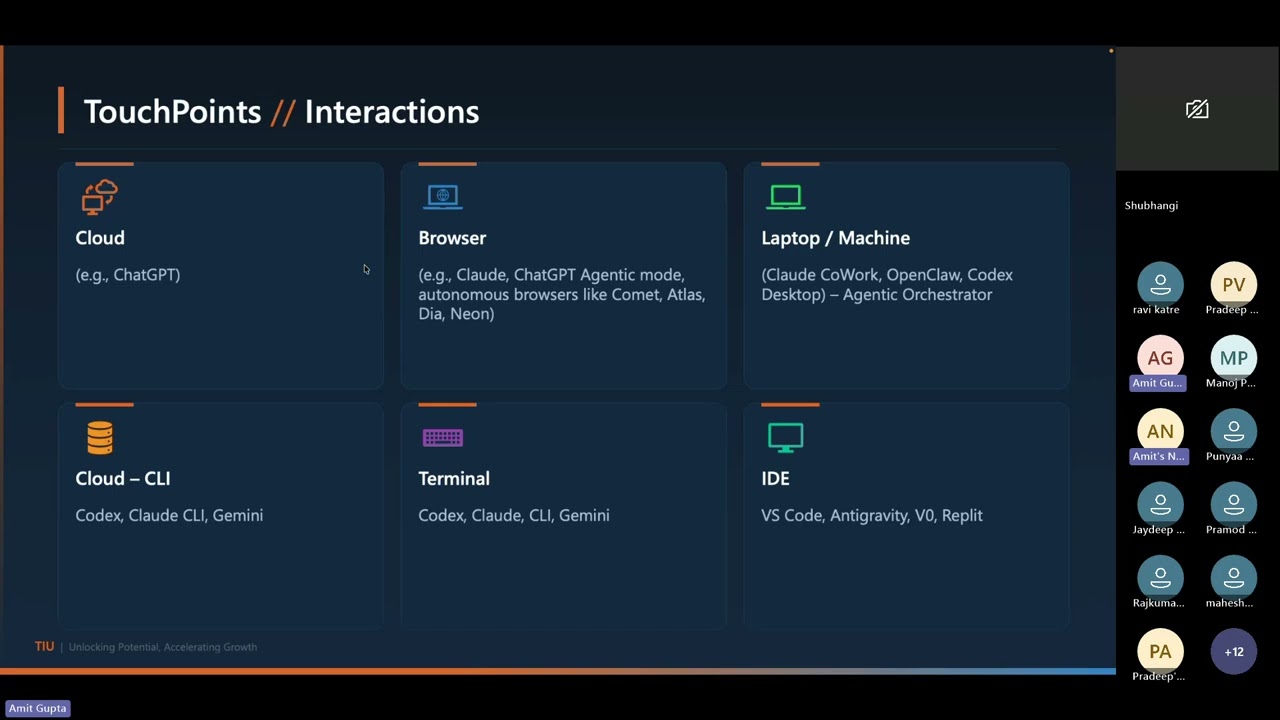This screenshot has height=720, width=1280.
Task: Click the IDE card heading
Action: (x=775, y=478)
